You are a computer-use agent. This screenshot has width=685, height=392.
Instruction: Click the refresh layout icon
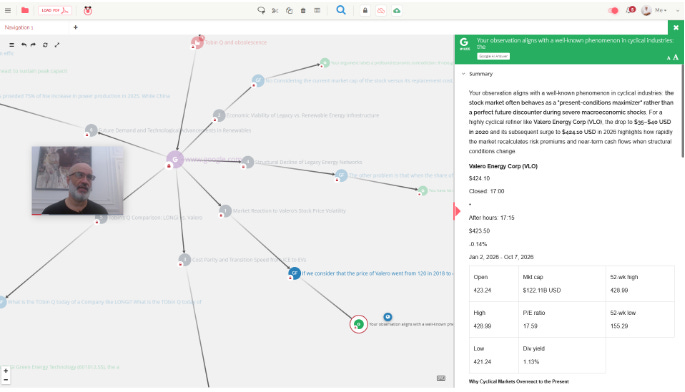click(x=45, y=45)
